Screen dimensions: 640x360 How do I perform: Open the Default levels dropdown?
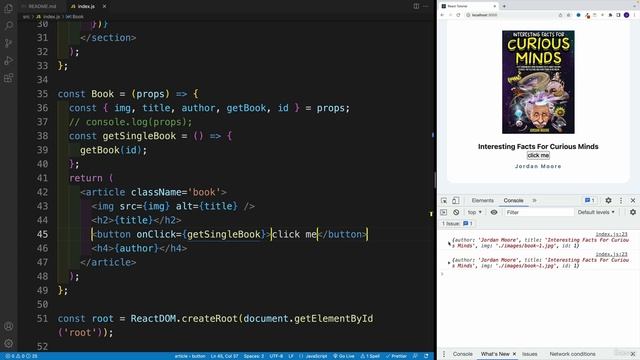596,212
